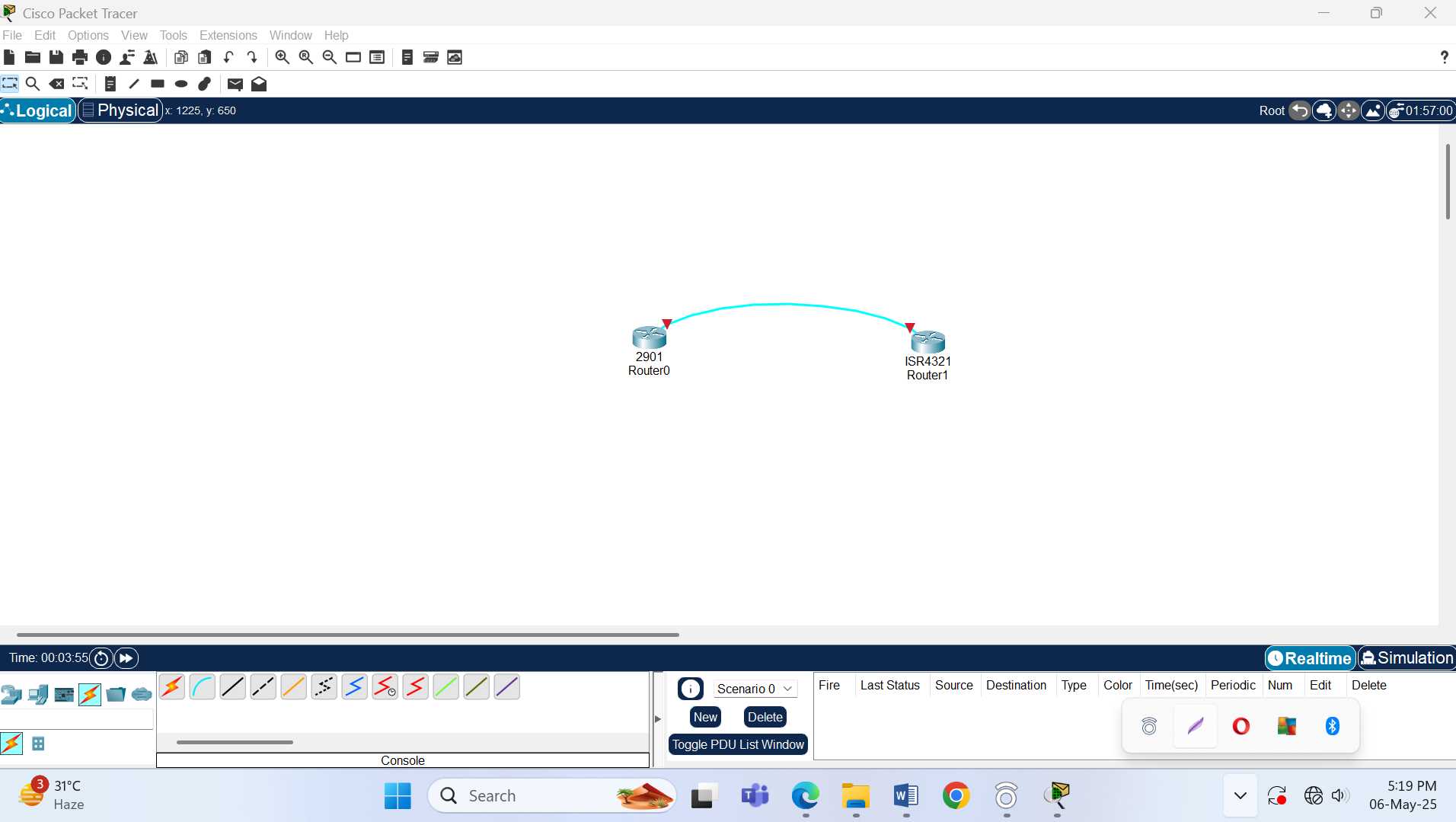Print the workspace with printer icon
Screen dimensions: 1456x822
(x=80, y=57)
